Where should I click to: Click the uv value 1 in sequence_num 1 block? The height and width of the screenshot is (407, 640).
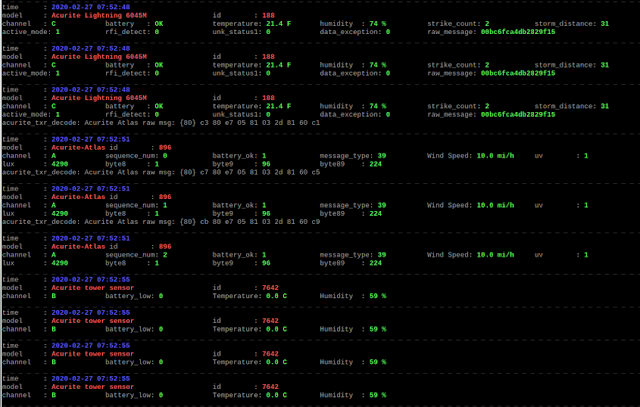[x=586, y=205]
